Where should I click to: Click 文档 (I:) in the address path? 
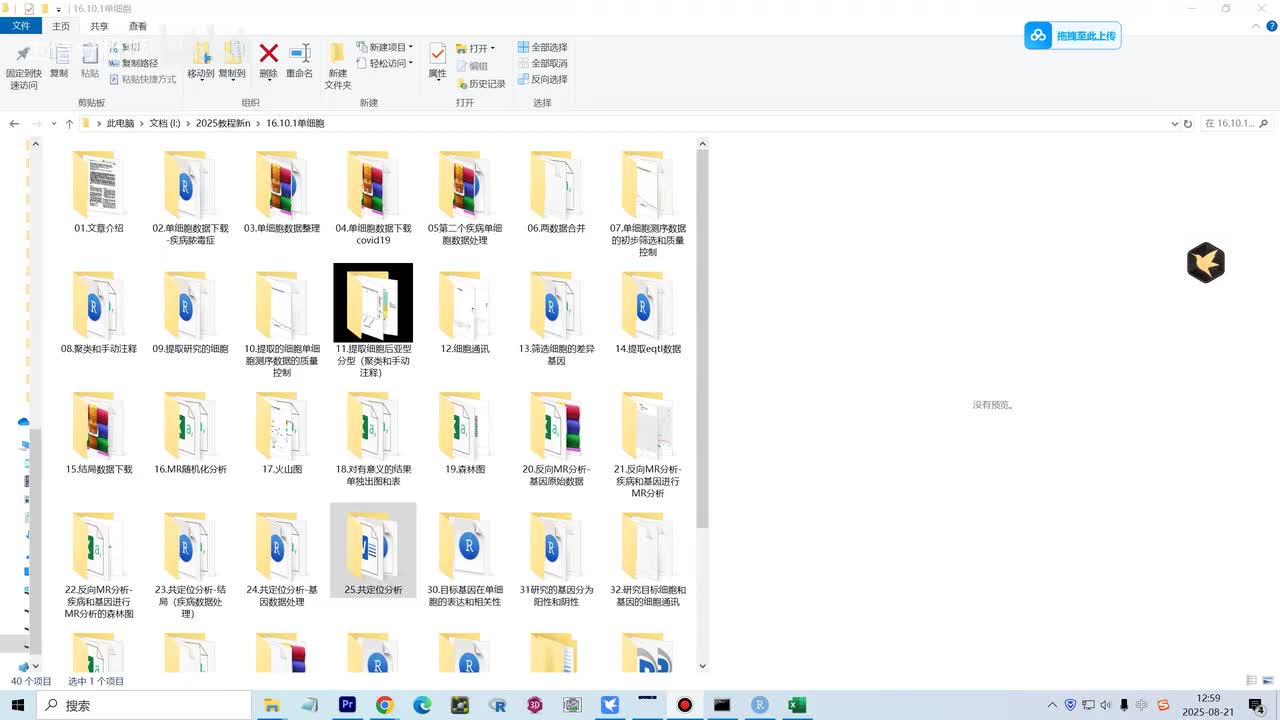[165, 124]
